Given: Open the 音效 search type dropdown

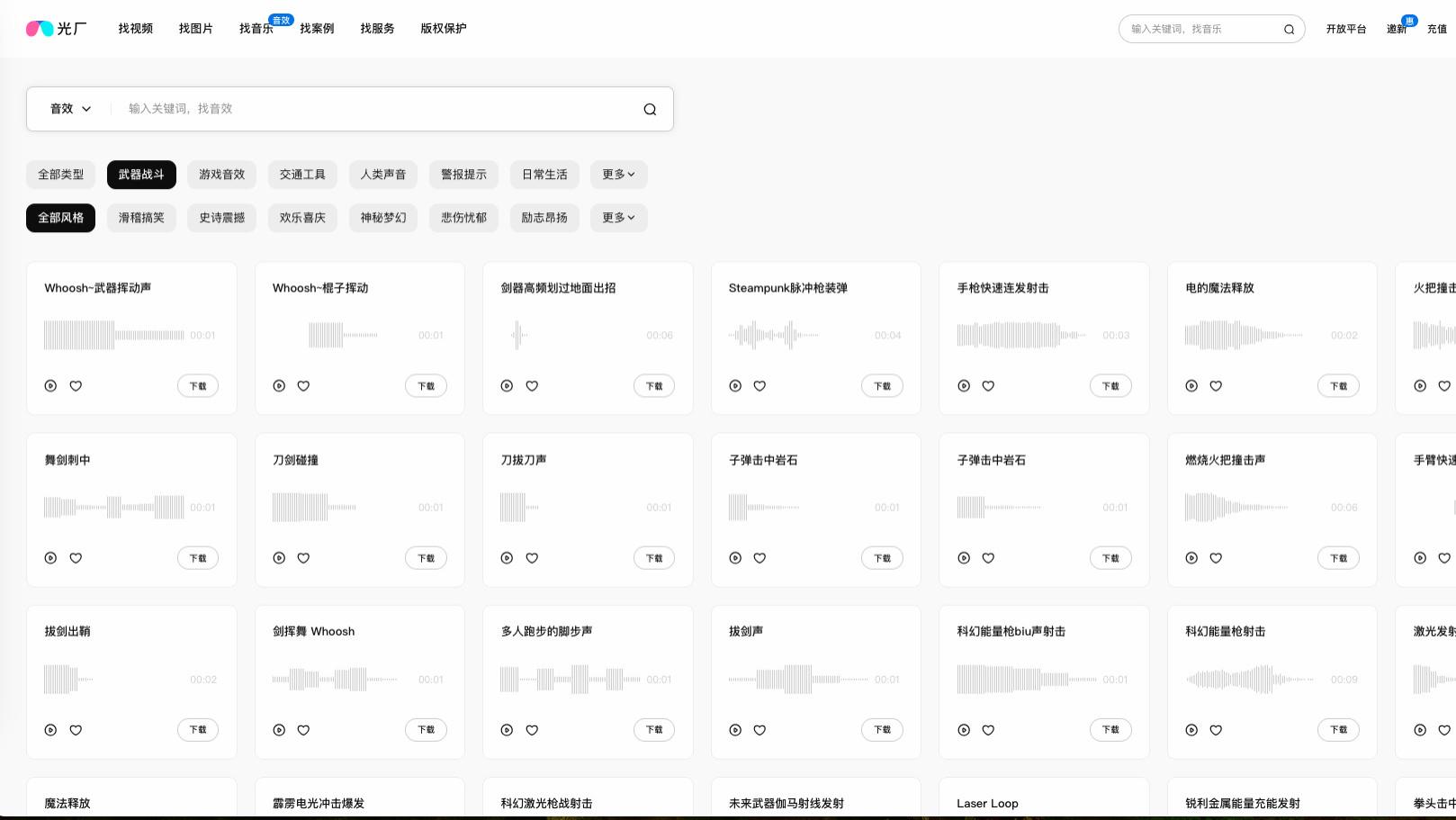Looking at the screenshot, I should (70, 109).
